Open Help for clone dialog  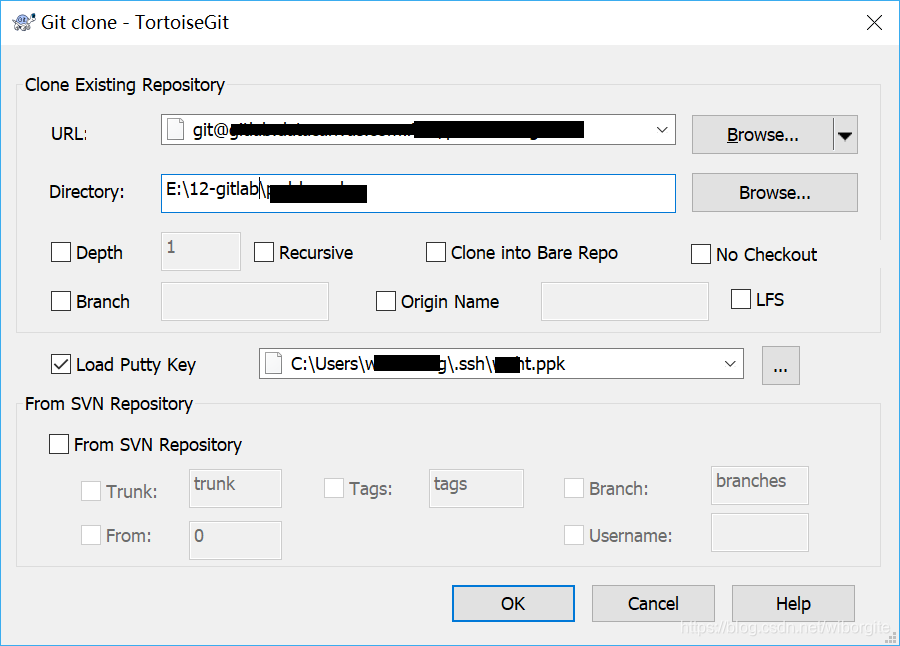tap(793, 604)
